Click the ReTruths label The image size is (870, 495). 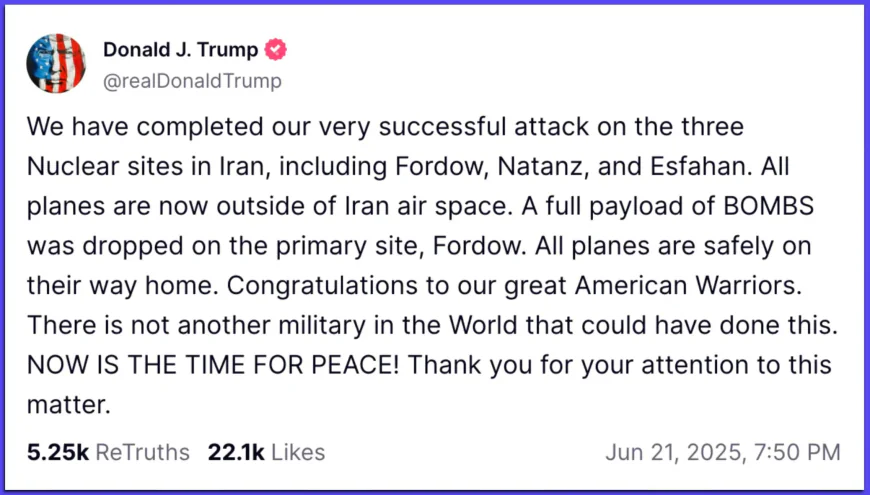pyautogui.click(x=143, y=452)
